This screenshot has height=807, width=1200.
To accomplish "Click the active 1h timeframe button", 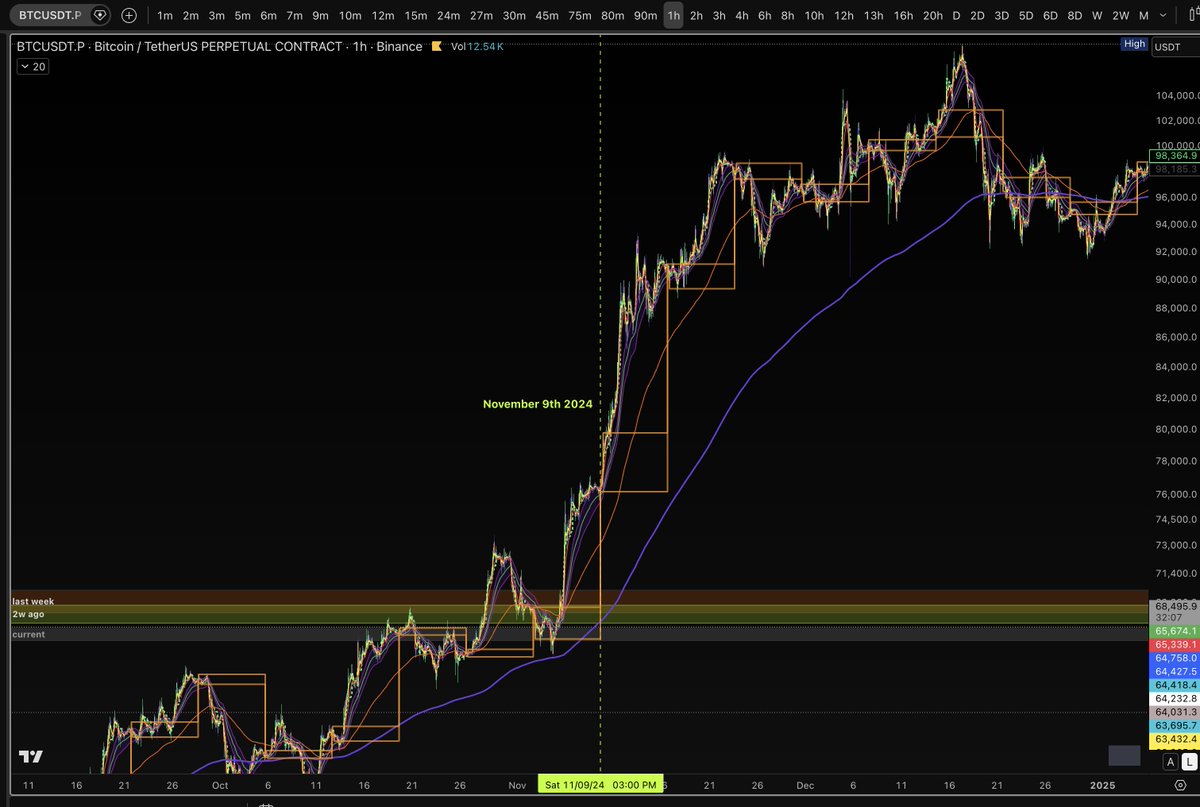I will 674,16.
